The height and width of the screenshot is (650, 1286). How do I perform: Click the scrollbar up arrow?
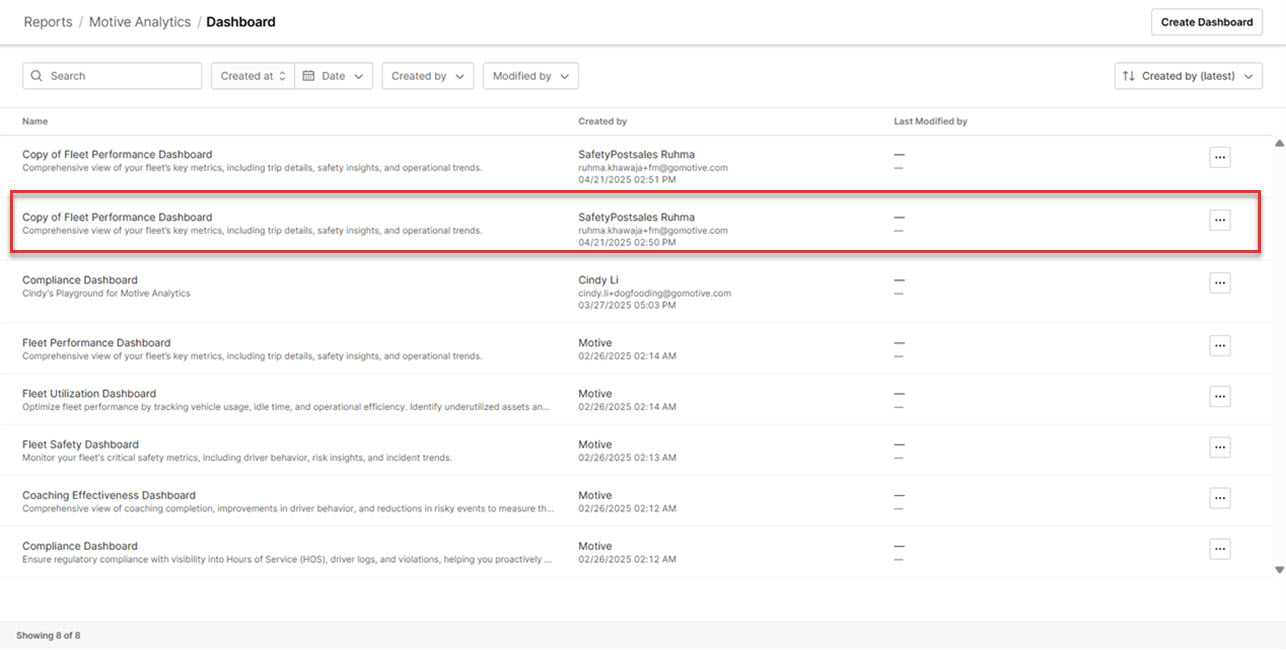pyautogui.click(x=1279, y=144)
